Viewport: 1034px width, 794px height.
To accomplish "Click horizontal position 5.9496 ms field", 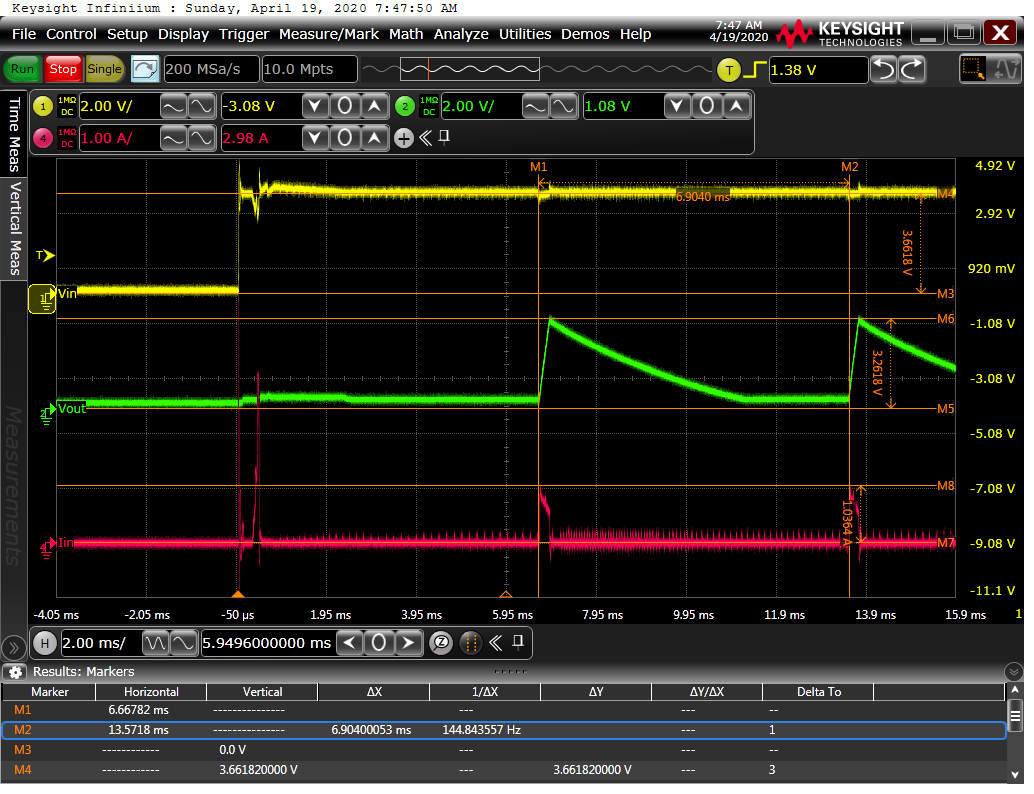I will [268, 643].
